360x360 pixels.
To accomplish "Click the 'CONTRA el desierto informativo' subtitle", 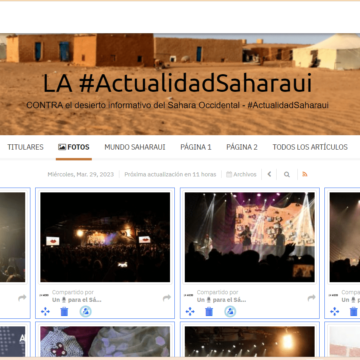I will tap(177, 105).
